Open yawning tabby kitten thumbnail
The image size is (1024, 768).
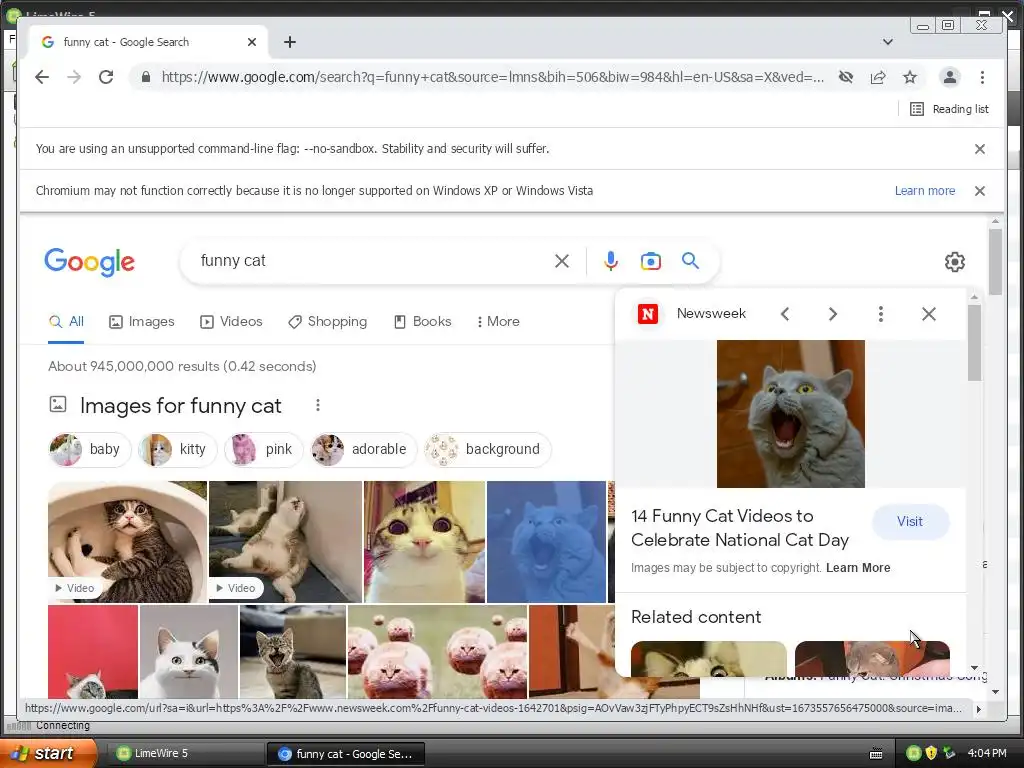click(293, 652)
